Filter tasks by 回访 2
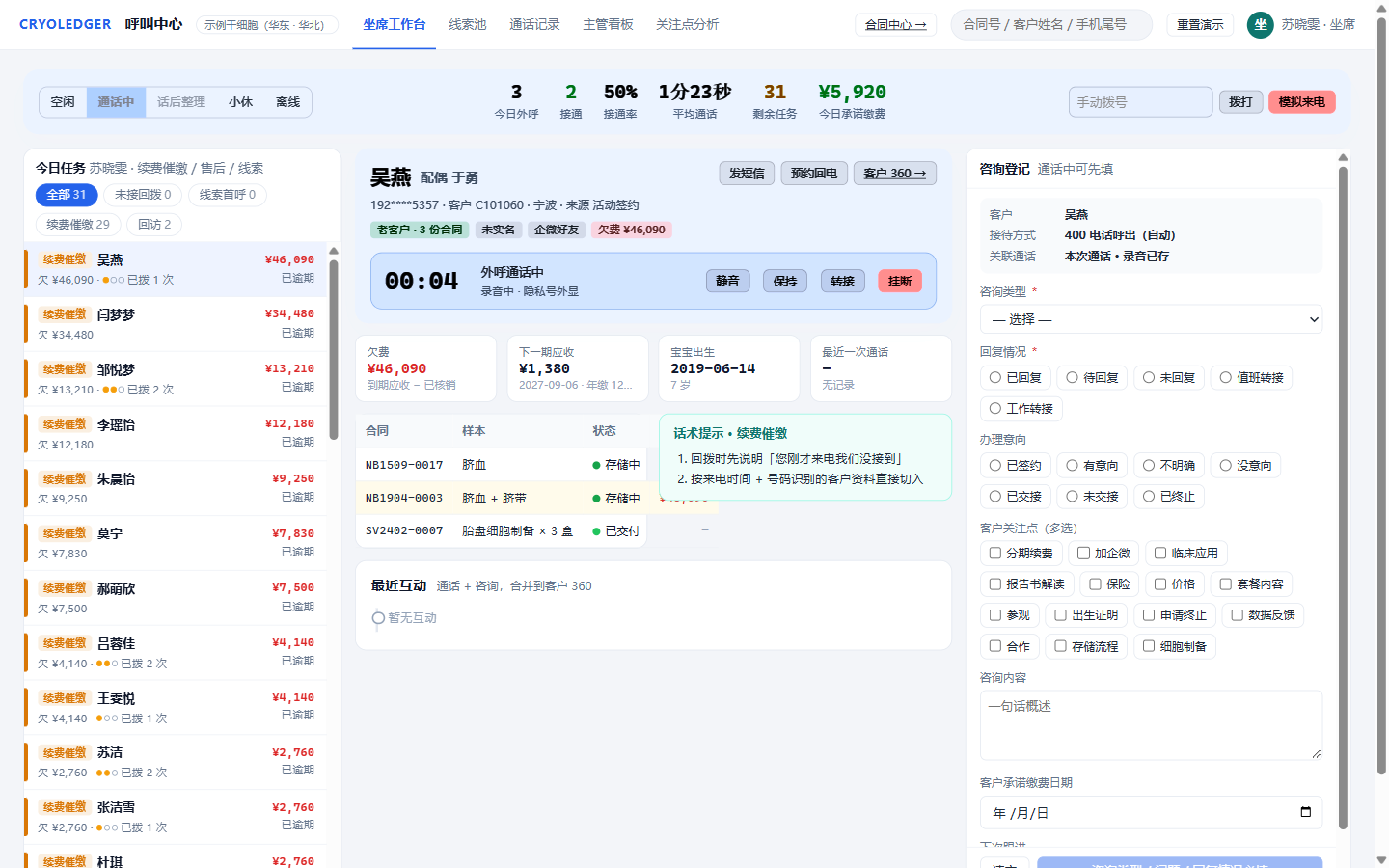This screenshot has width=1389, height=868. 154,225
